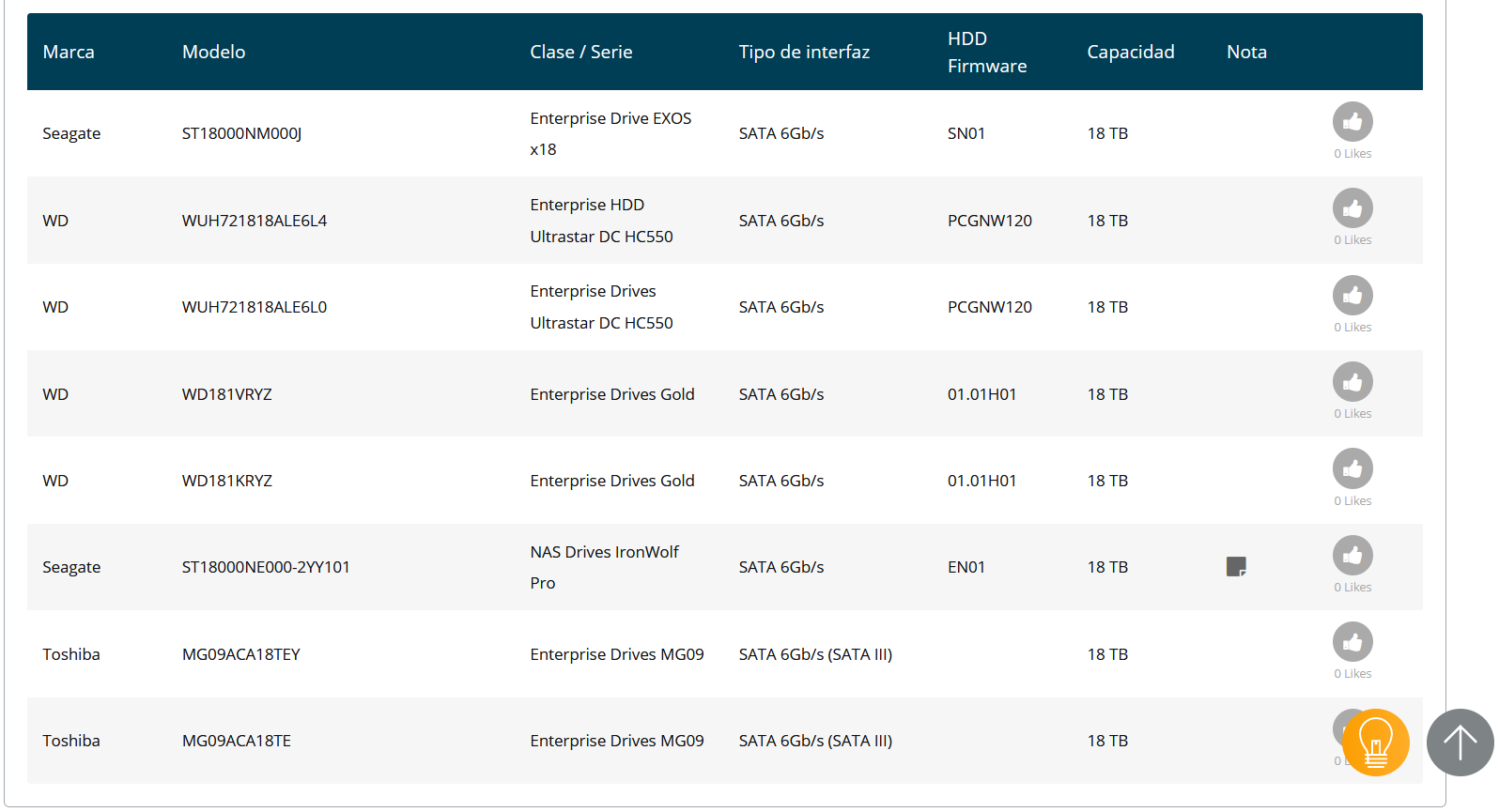Viewport: 1499px width, 812px height.
Task: Like the Toshiba MG09ACA18TEY drive
Action: pos(1352,642)
